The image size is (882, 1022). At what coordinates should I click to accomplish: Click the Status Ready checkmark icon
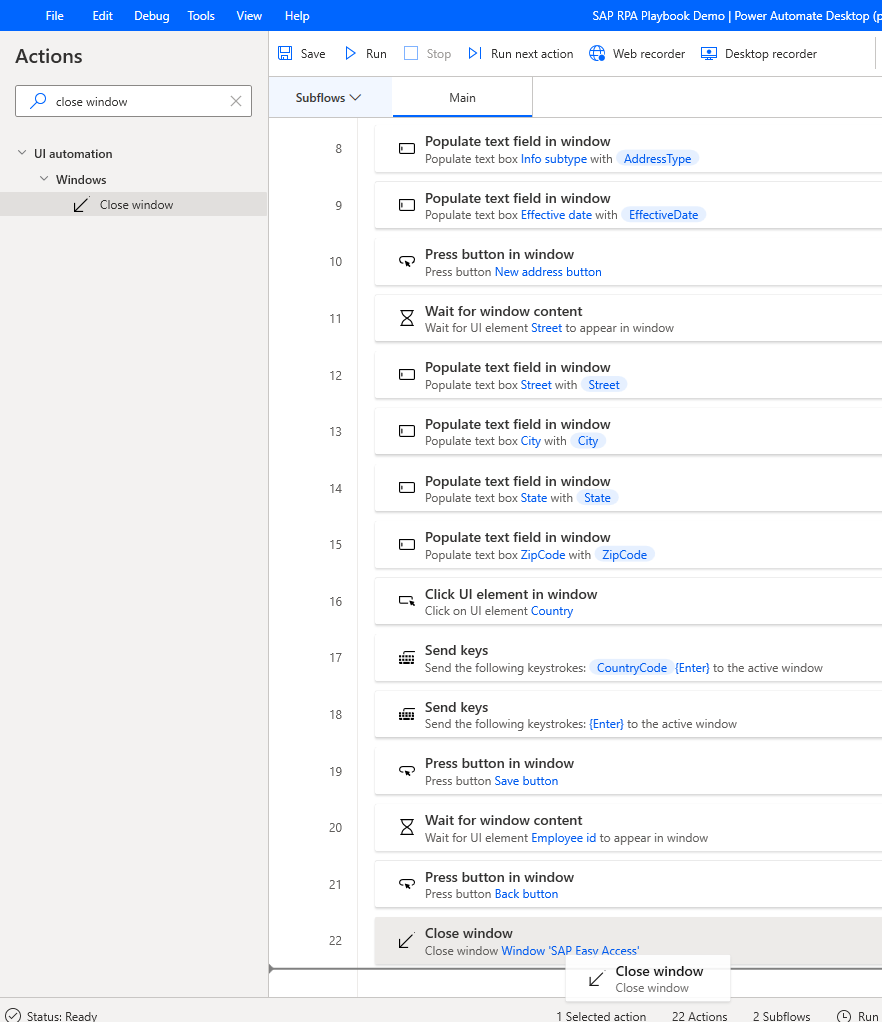(13, 1015)
